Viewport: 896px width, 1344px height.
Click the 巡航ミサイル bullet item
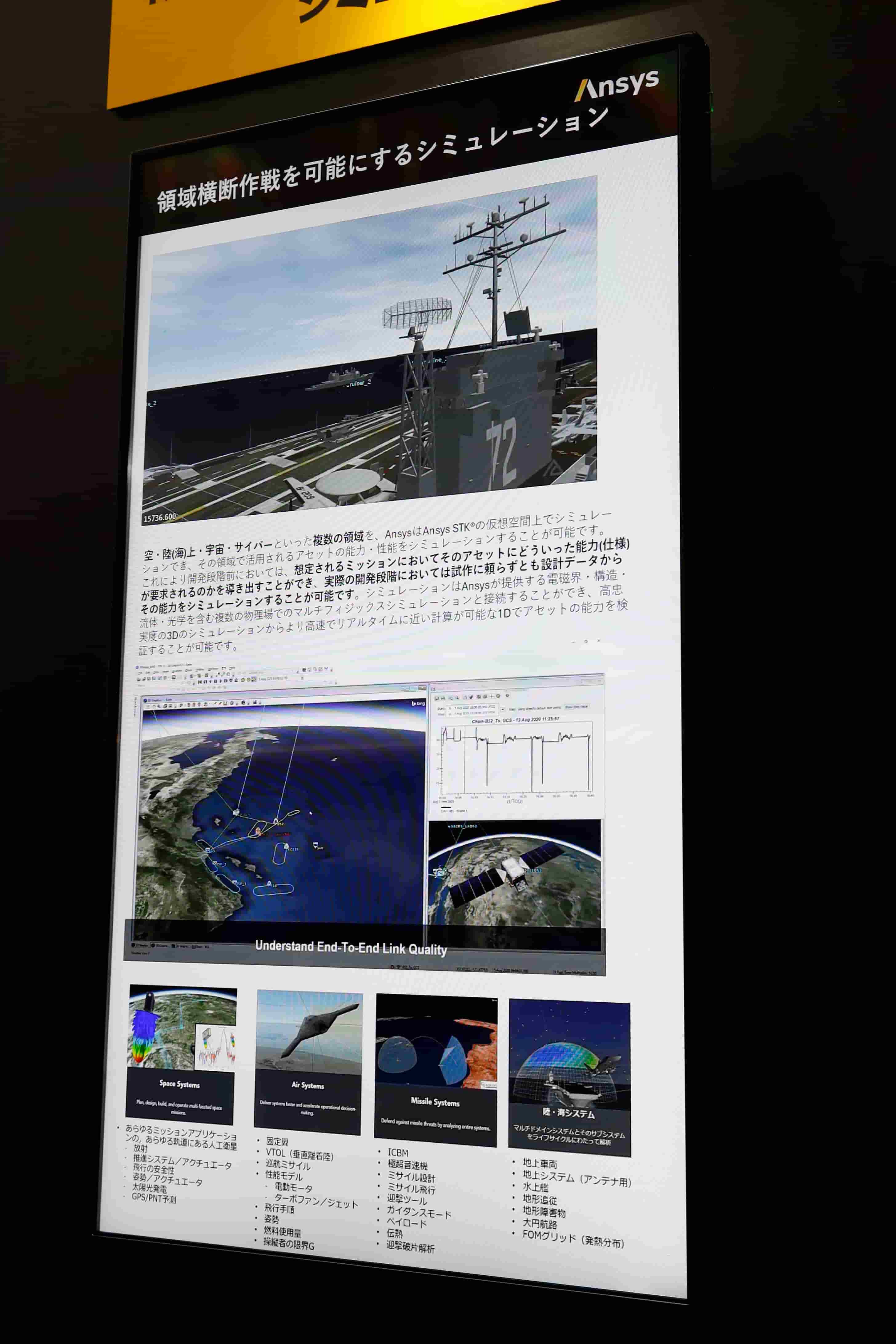(287, 1165)
